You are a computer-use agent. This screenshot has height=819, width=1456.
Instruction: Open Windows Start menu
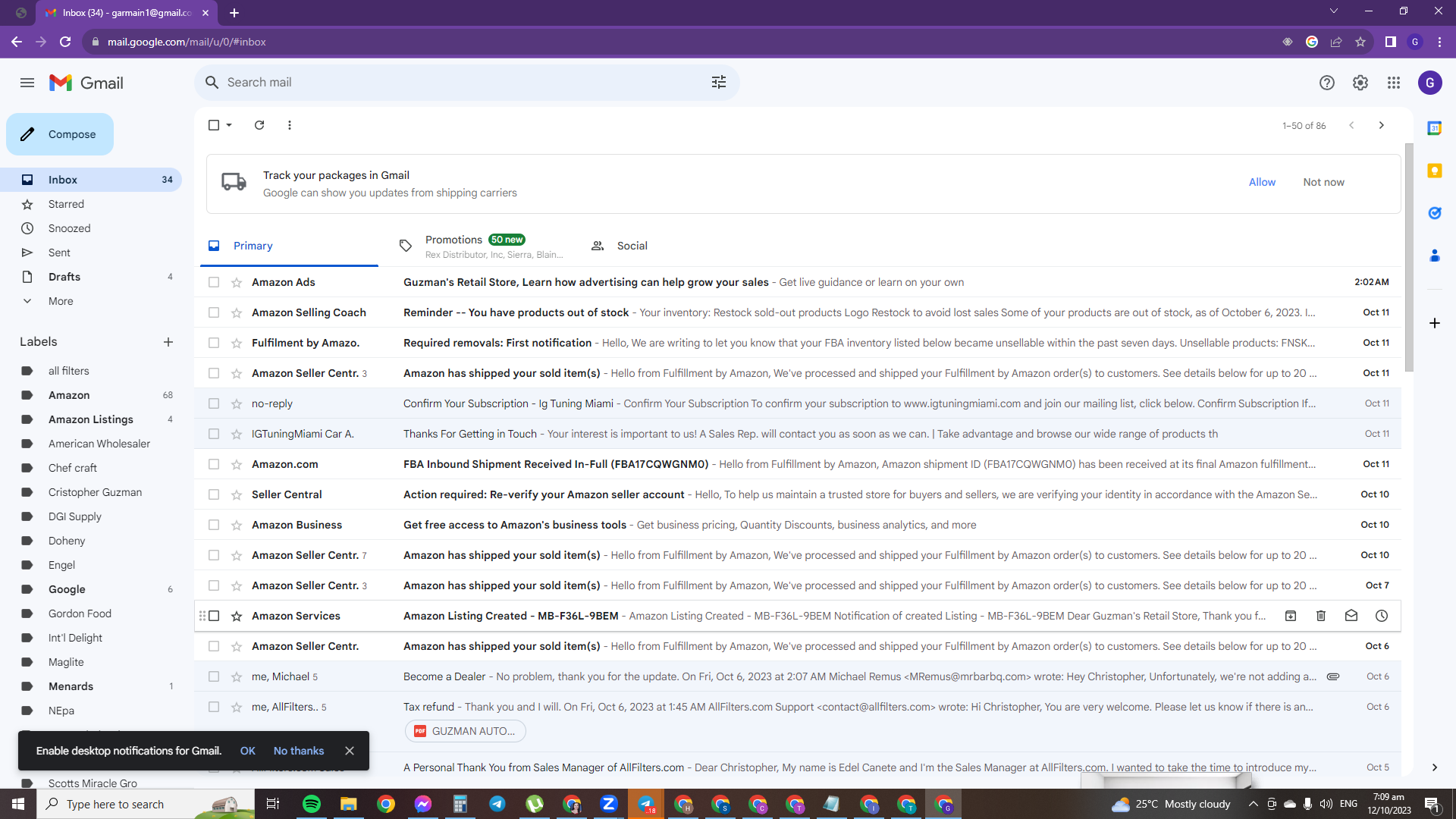point(18,804)
